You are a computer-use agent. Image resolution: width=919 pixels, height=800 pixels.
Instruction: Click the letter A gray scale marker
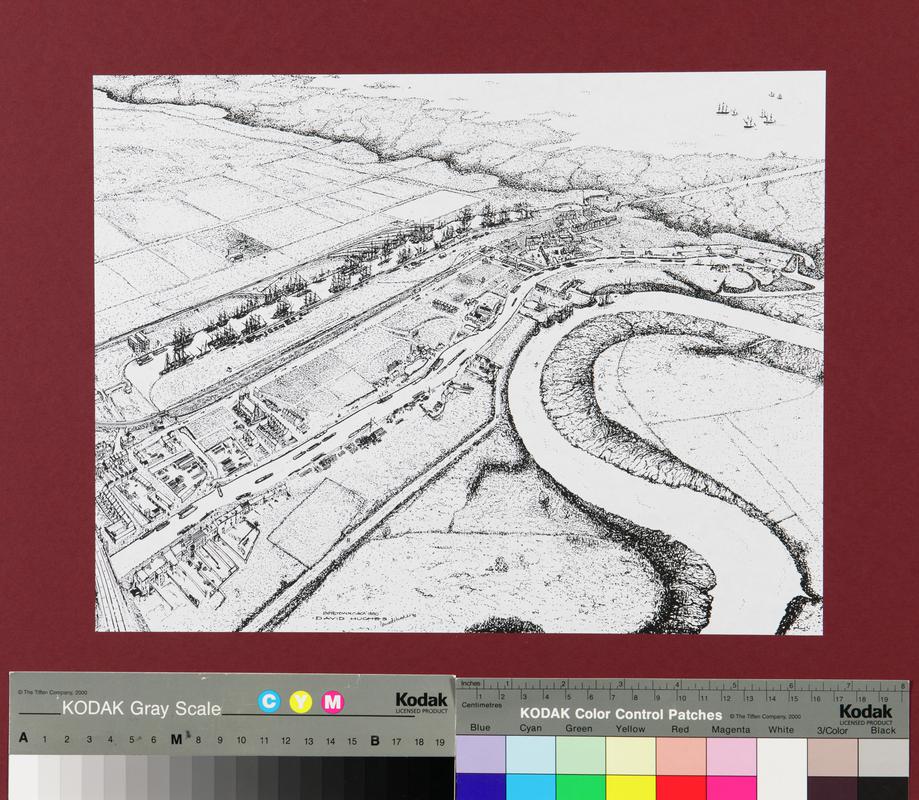(x=23, y=741)
